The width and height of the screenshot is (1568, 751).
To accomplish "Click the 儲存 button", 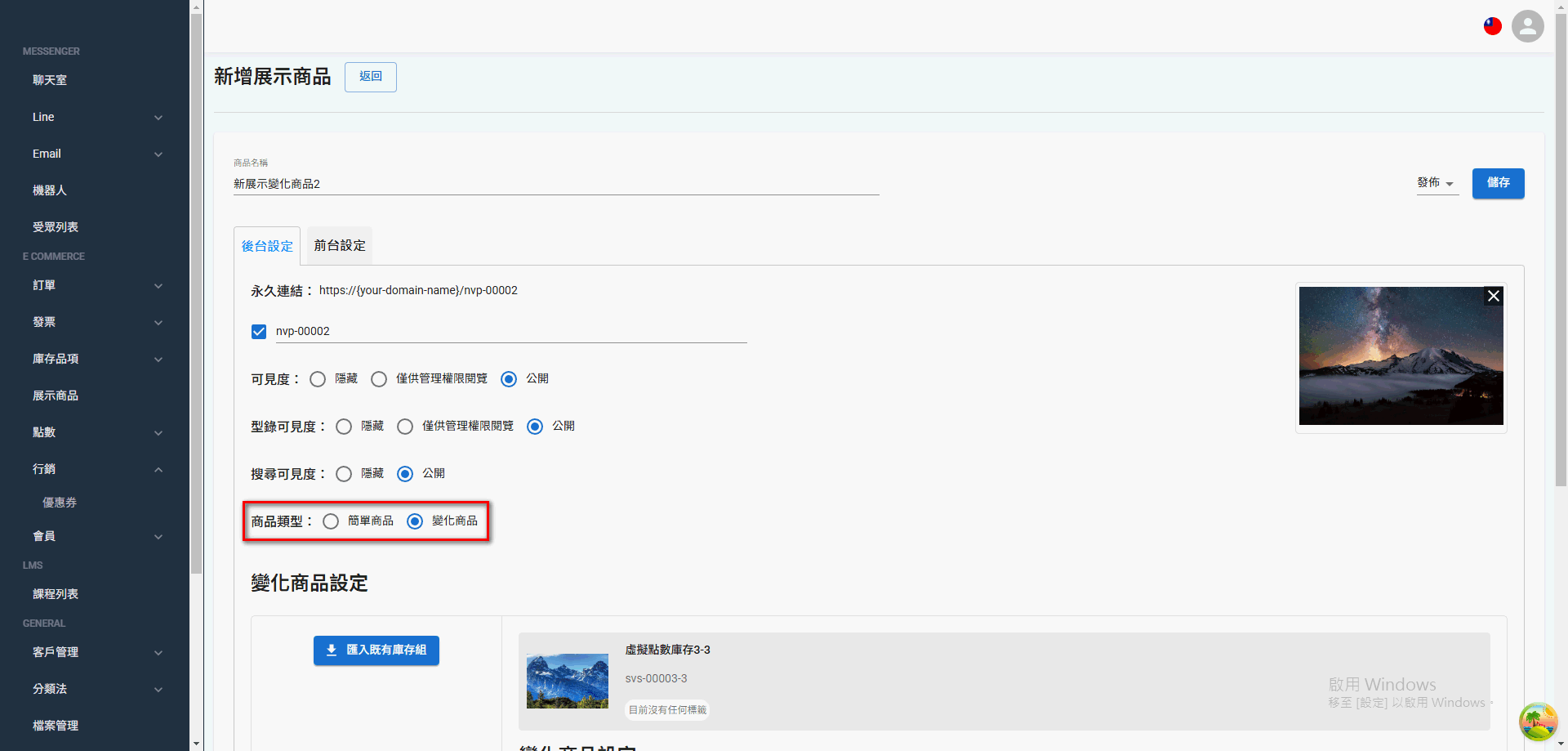I will [x=1498, y=183].
